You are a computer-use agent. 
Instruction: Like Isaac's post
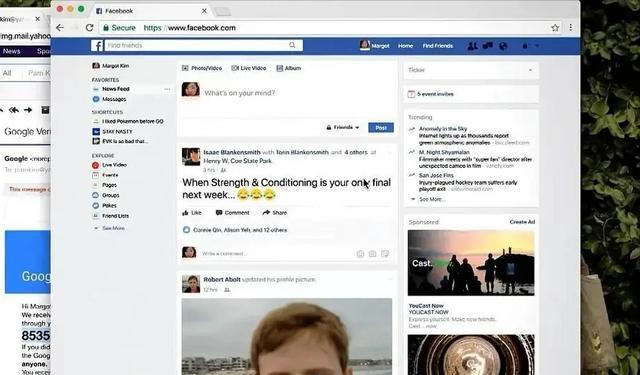(192, 213)
